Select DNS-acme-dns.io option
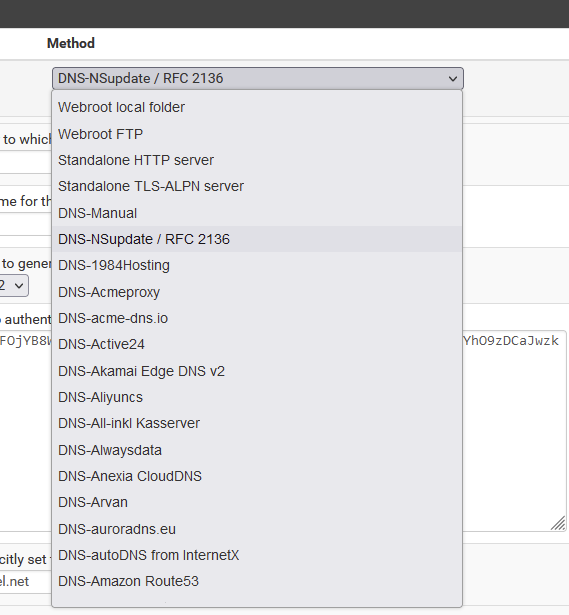The width and height of the screenshot is (569, 615). tap(257, 318)
